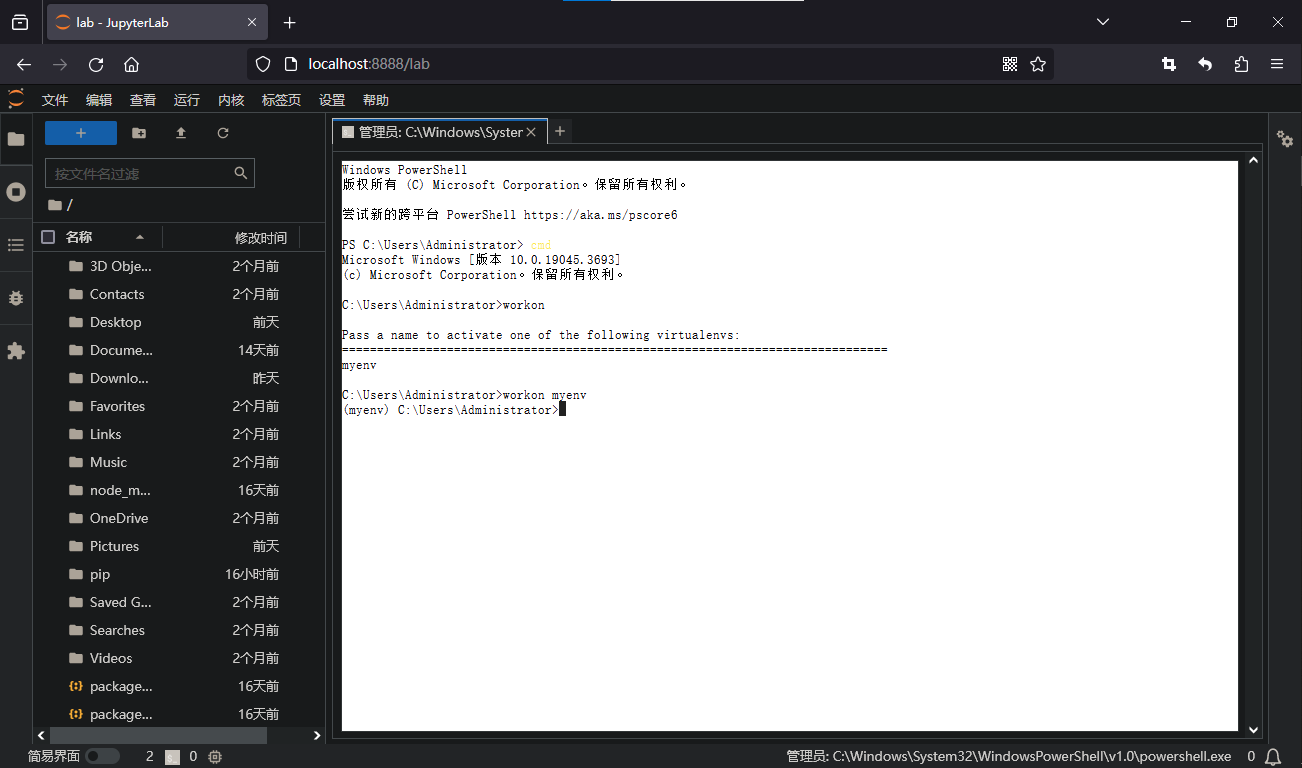This screenshot has height=768, width=1302.
Task: Click the terminal count icon in status bar
Action: point(172,757)
